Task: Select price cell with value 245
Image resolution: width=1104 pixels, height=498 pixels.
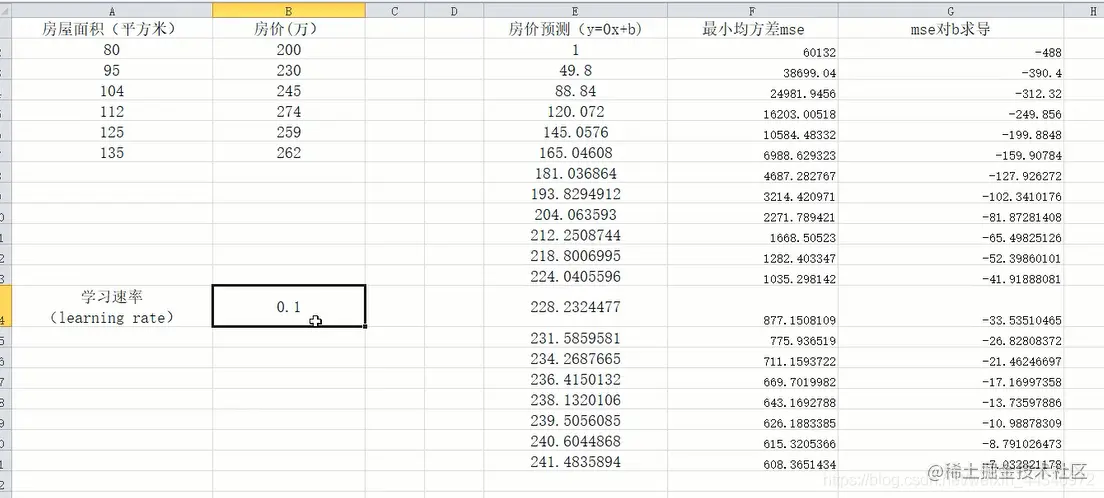Action: 289,91
